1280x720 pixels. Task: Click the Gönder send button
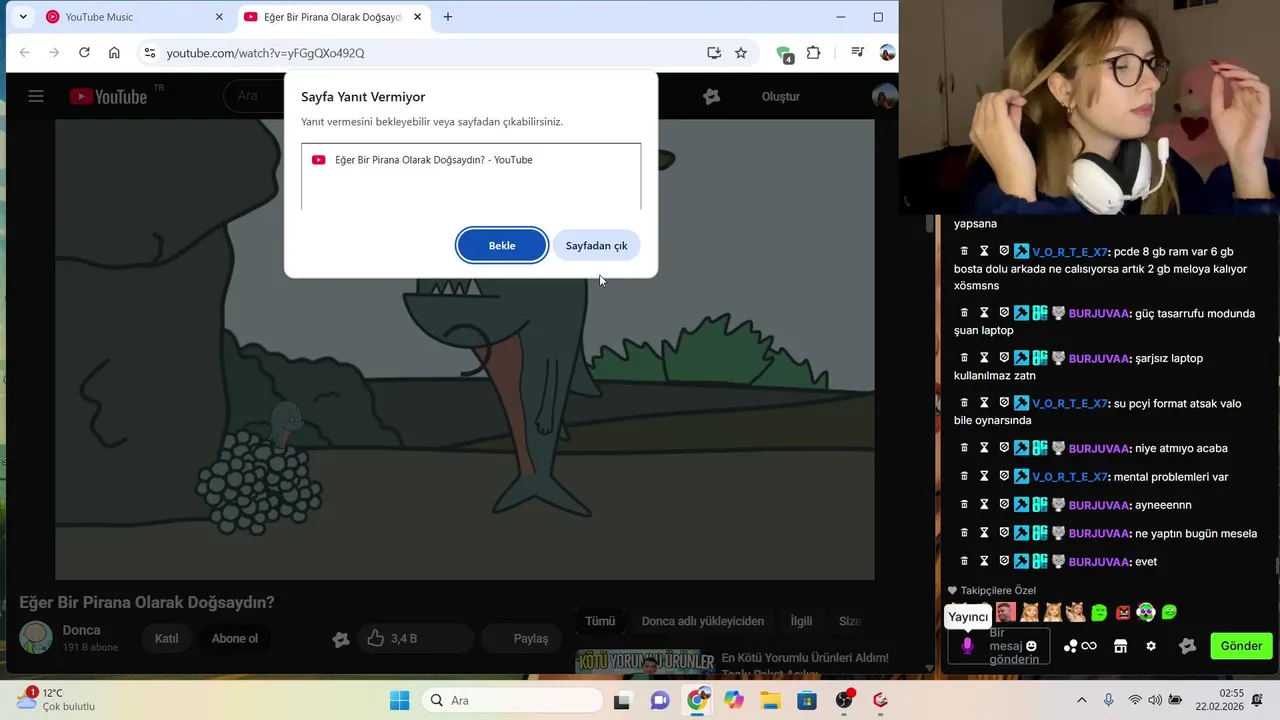pyautogui.click(x=1241, y=646)
